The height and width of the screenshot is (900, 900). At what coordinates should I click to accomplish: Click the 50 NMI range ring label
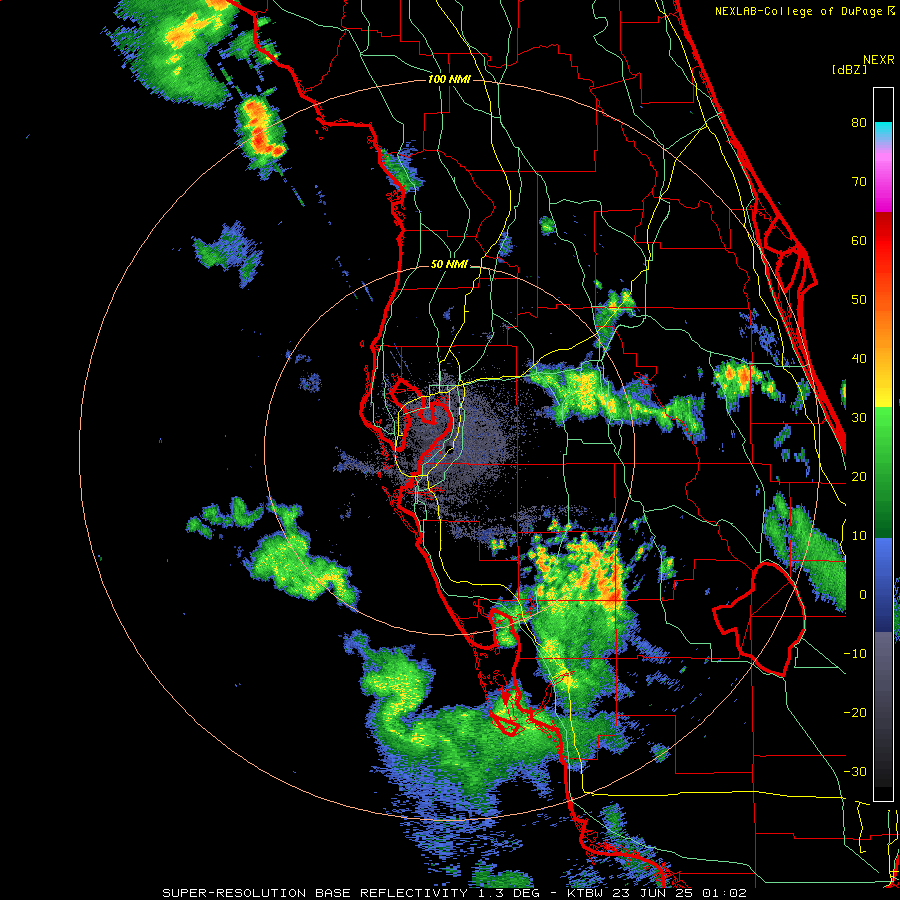point(449,265)
